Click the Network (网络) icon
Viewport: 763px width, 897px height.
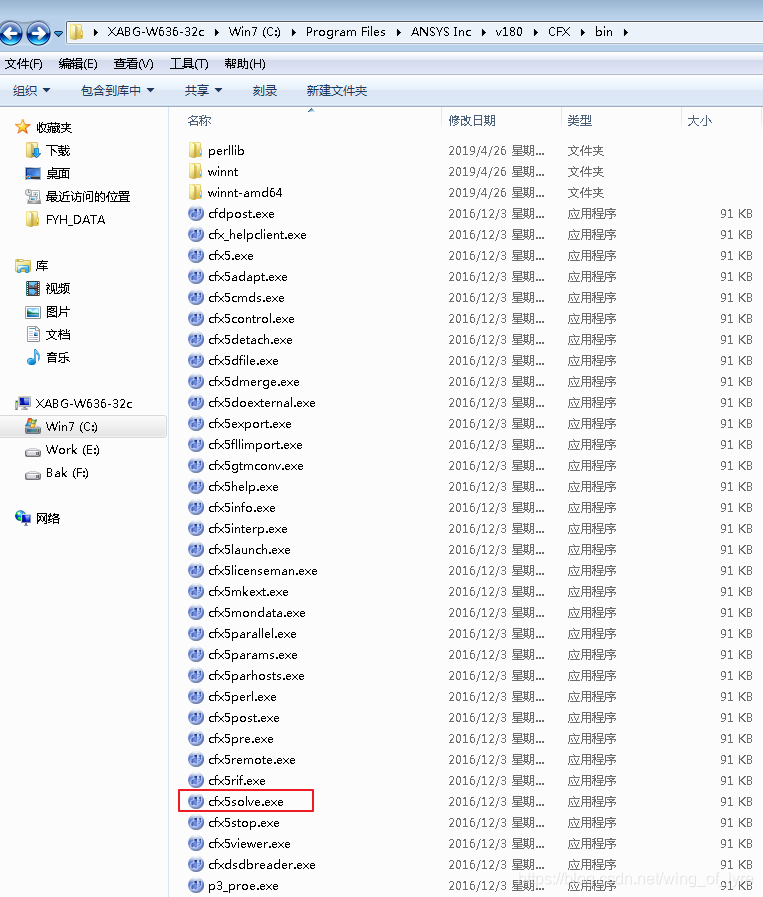(23, 518)
